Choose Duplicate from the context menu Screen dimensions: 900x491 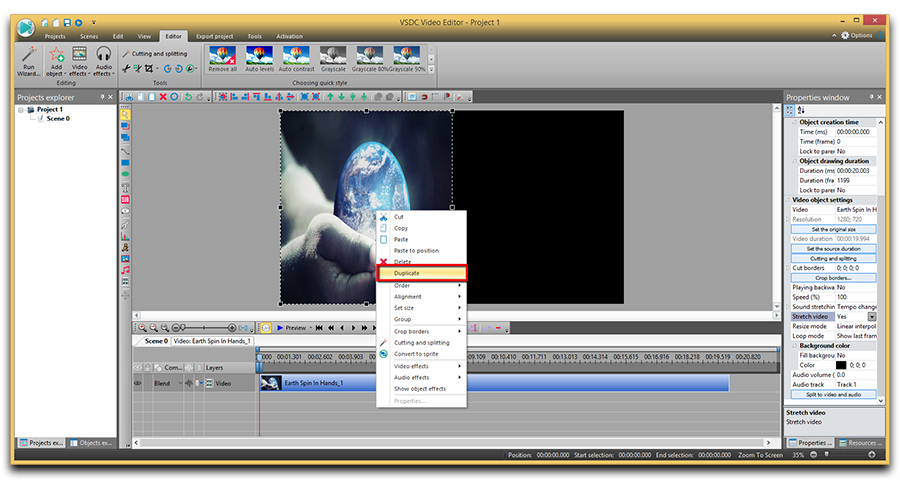point(422,273)
